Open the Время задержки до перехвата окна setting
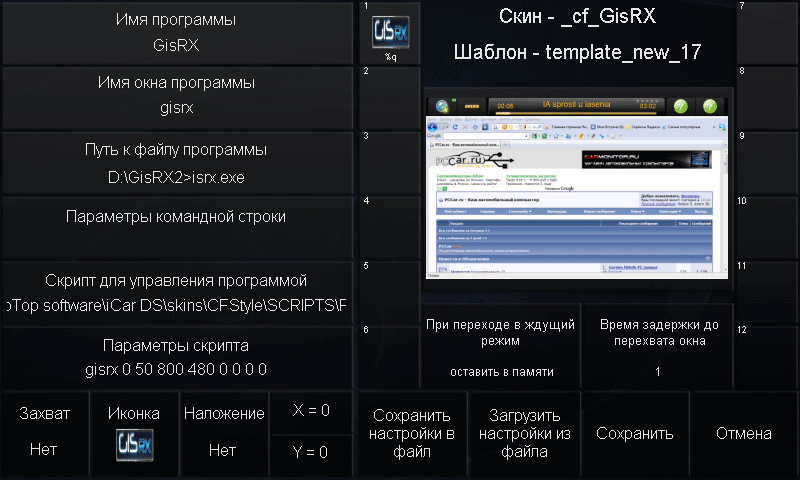Viewport: 800px width, 480px height. click(657, 349)
